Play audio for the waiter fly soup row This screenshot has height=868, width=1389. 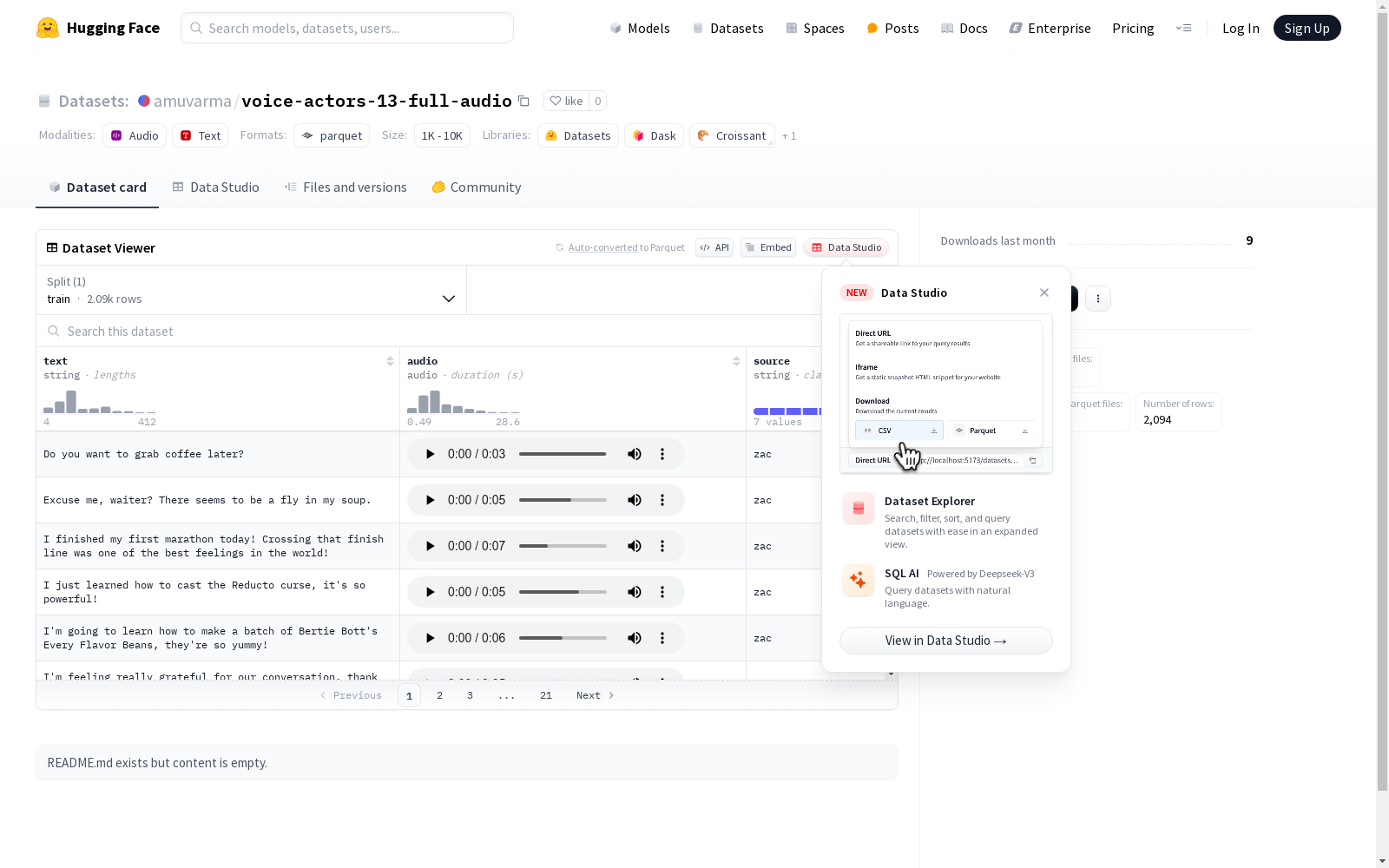click(x=430, y=500)
